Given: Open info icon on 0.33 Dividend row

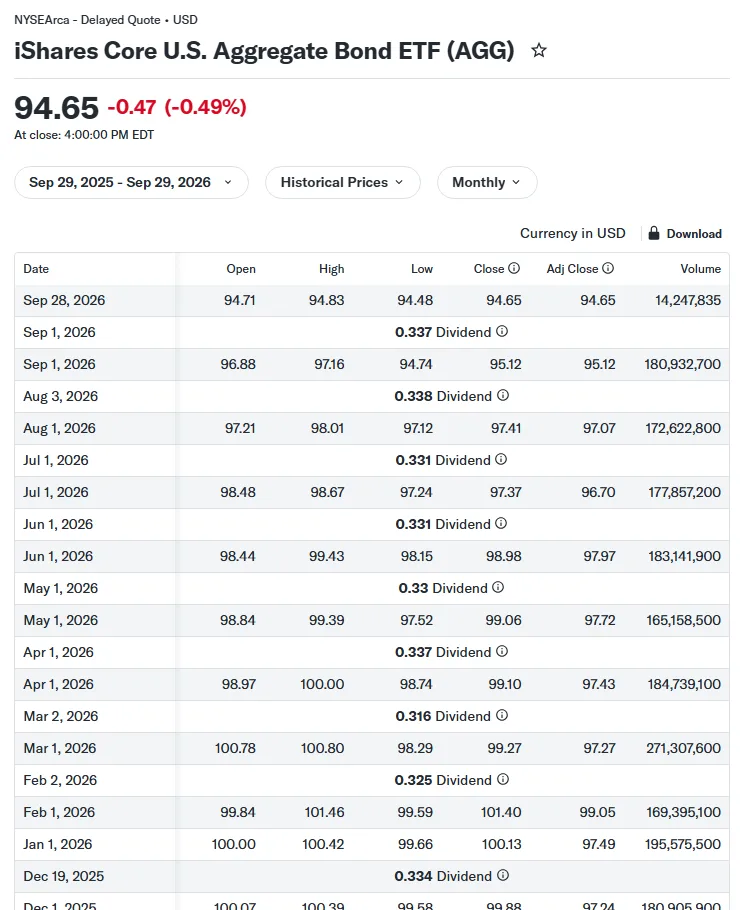Looking at the screenshot, I should click(498, 587).
